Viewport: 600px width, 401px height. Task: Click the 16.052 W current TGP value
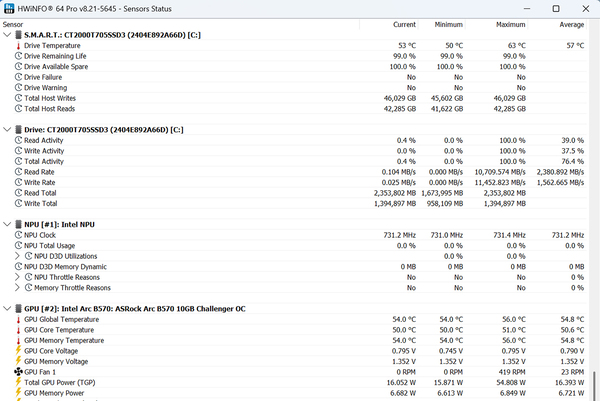pos(401,382)
